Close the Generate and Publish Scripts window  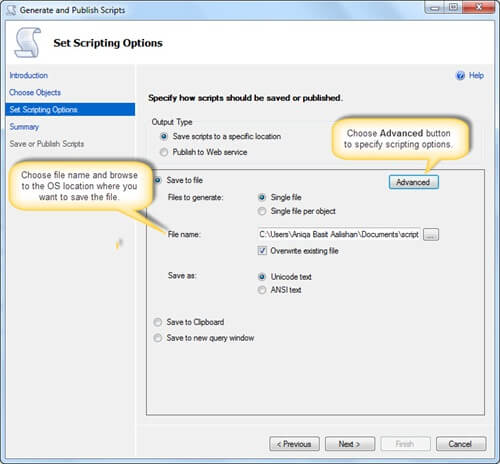[479, 7]
